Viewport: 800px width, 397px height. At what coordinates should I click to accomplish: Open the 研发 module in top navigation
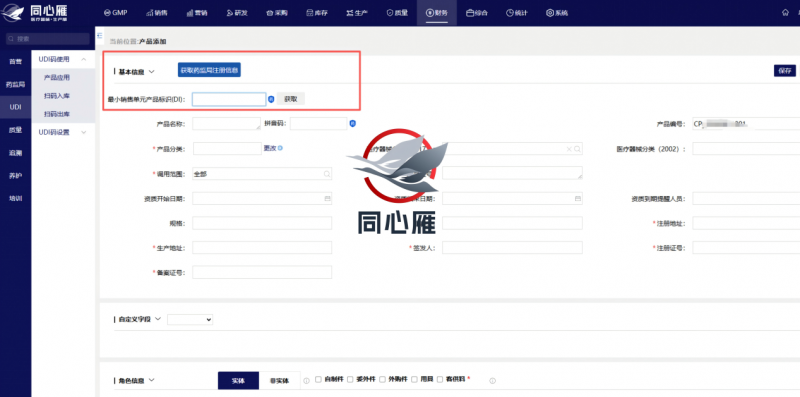point(237,13)
